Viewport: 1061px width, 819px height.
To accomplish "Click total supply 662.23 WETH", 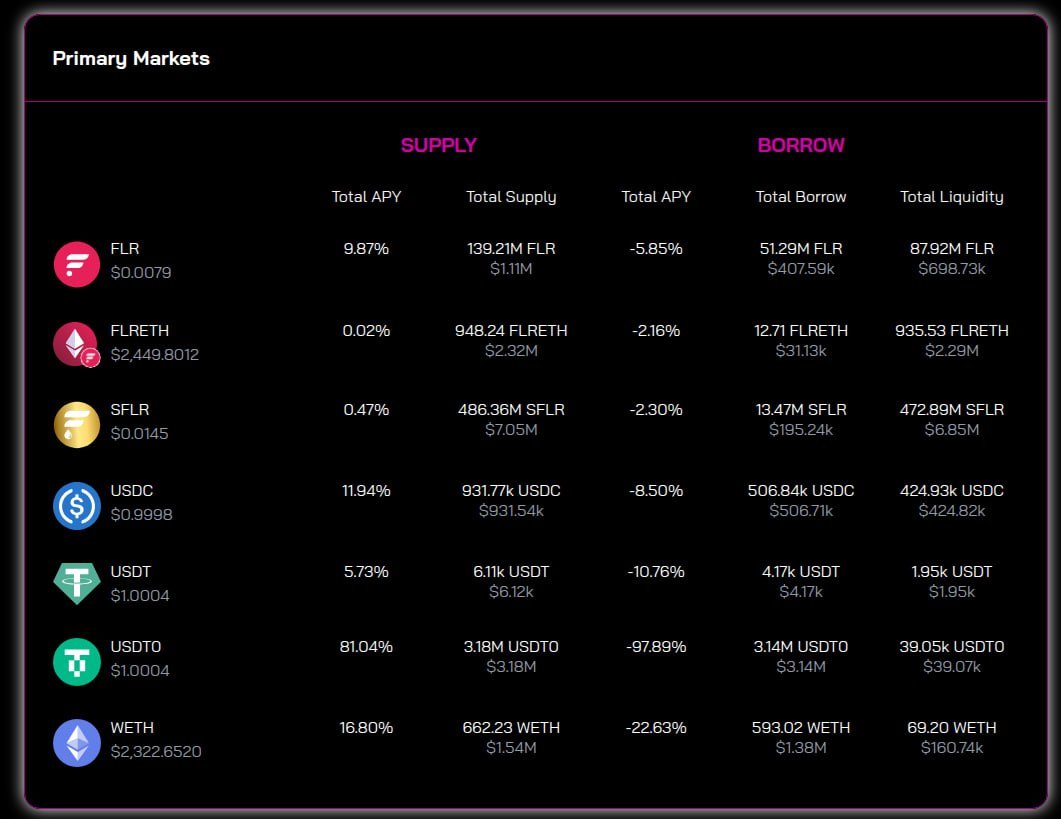I will coord(511,728).
